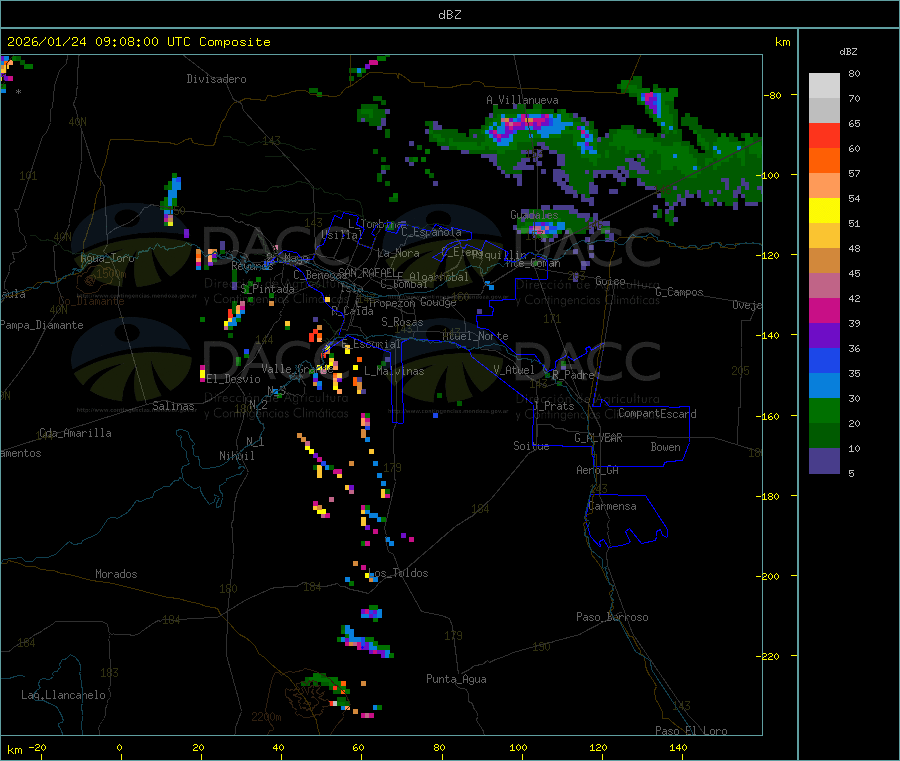
Task: Click the Soitue location label
Action: tap(531, 446)
